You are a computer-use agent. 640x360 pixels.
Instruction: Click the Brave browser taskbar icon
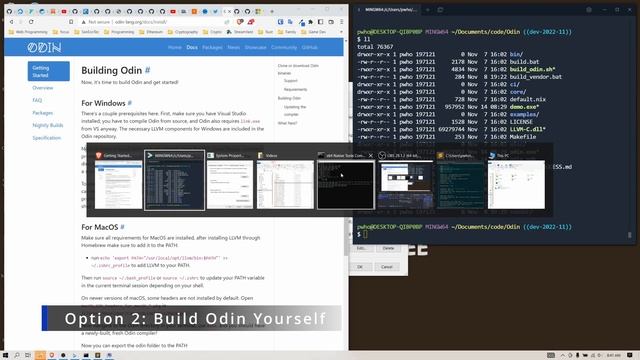coord(51,356)
